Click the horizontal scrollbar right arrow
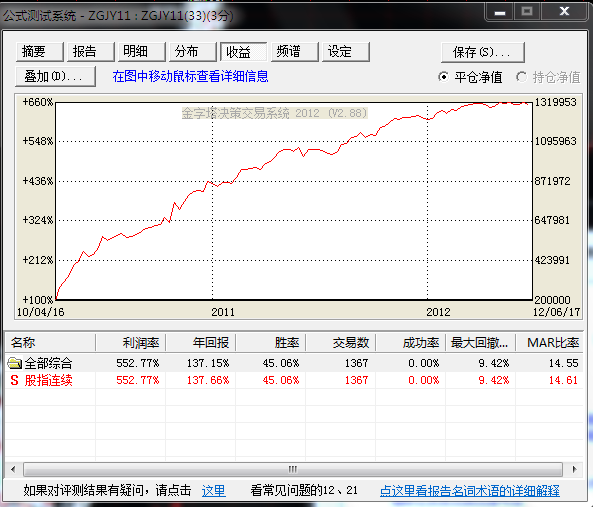This screenshot has height=507, width=593. point(574,470)
